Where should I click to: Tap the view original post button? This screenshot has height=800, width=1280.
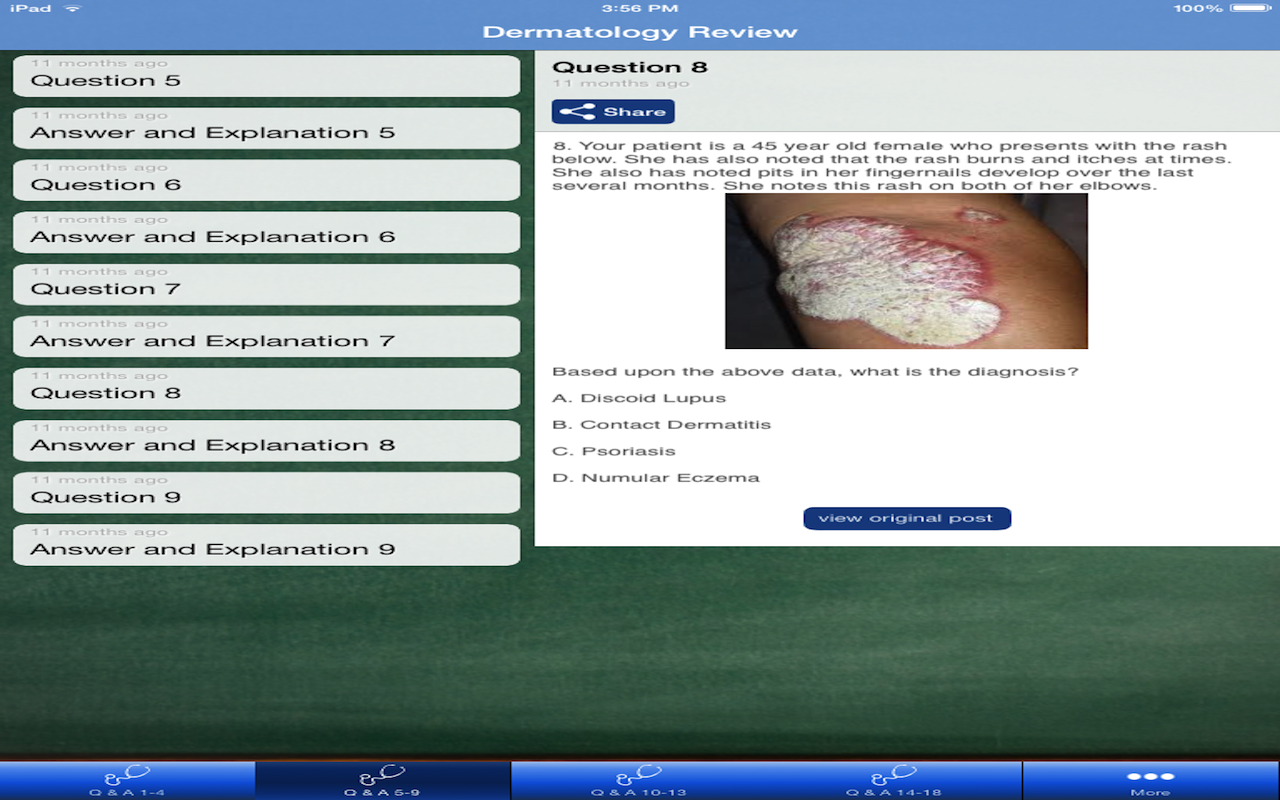906,518
